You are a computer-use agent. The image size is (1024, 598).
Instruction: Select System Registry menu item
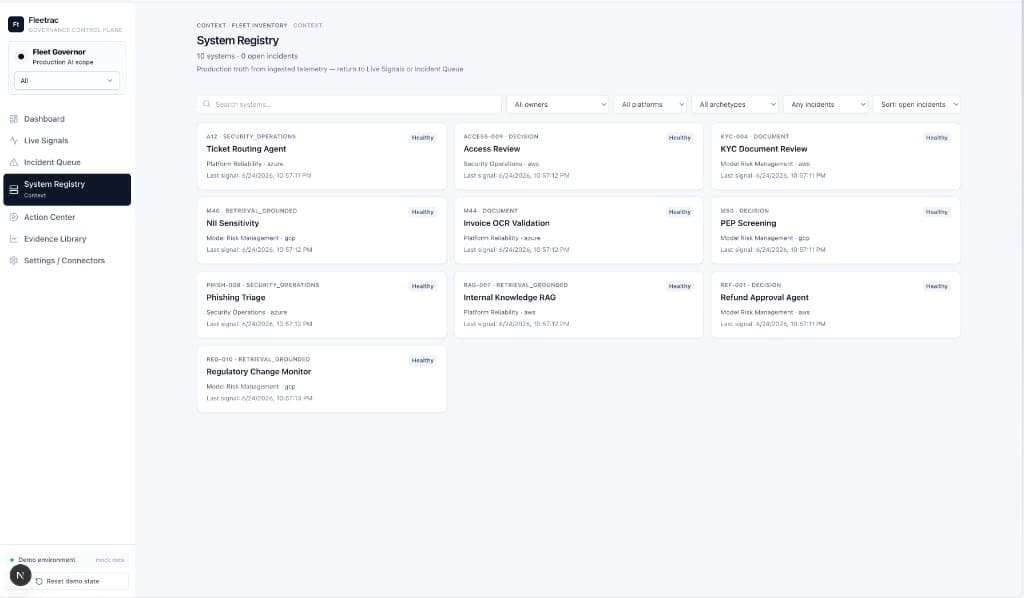click(x=67, y=189)
